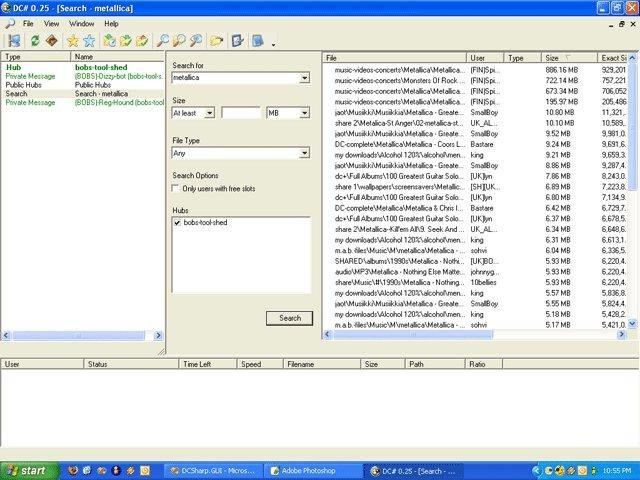The image size is (640, 480).
Task: Select the Search - metallica row
Action: [x=82, y=94]
